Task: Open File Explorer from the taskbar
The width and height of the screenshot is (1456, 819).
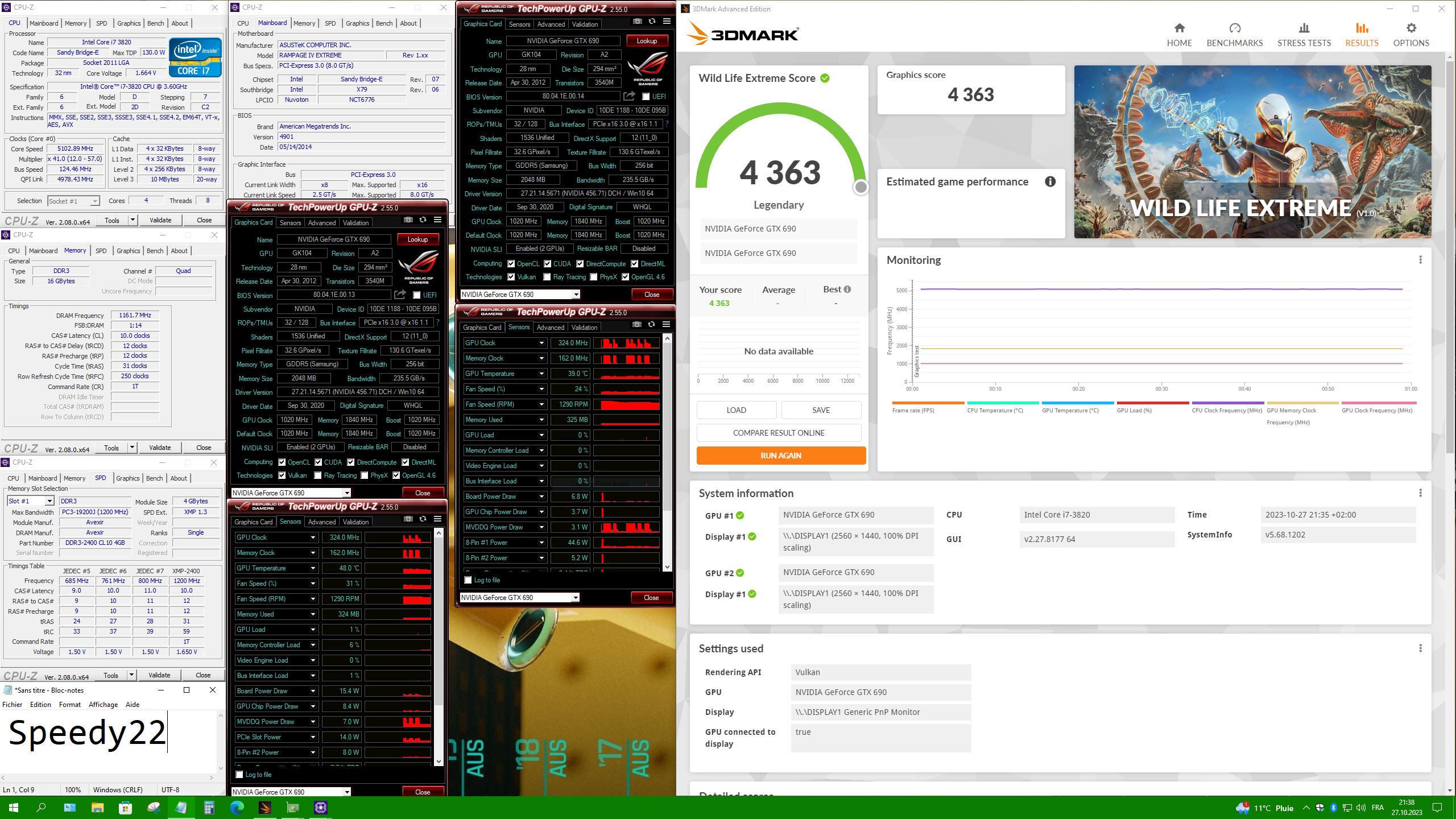Action: point(97,808)
